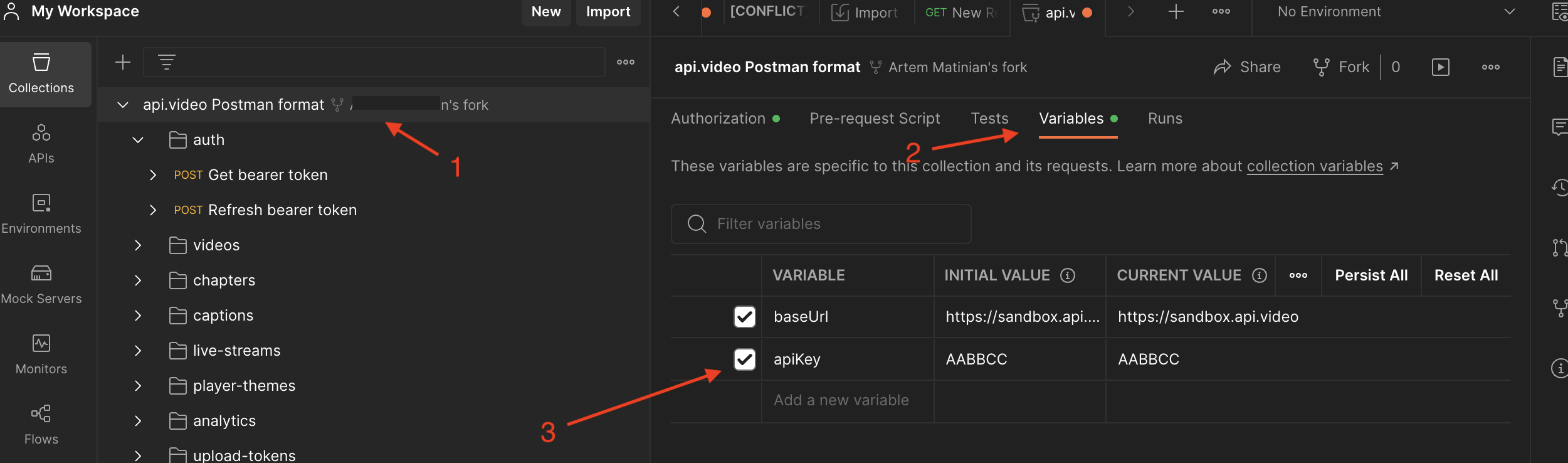
Task: Collapse the api.video Postman format collection
Action: [x=123, y=105]
